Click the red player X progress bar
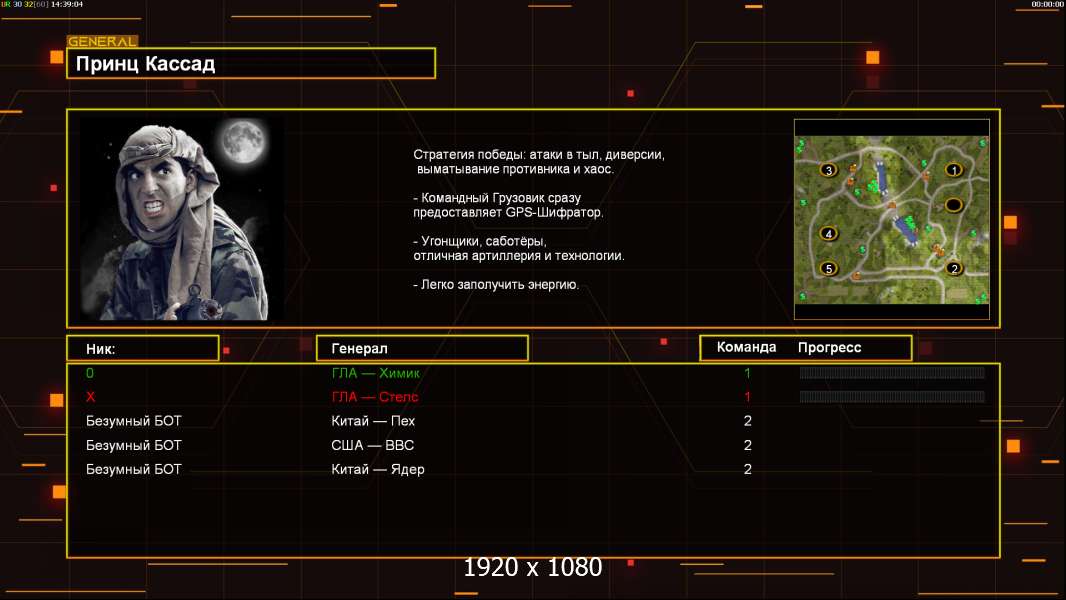The height and width of the screenshot is (600, 1066). 892,397
